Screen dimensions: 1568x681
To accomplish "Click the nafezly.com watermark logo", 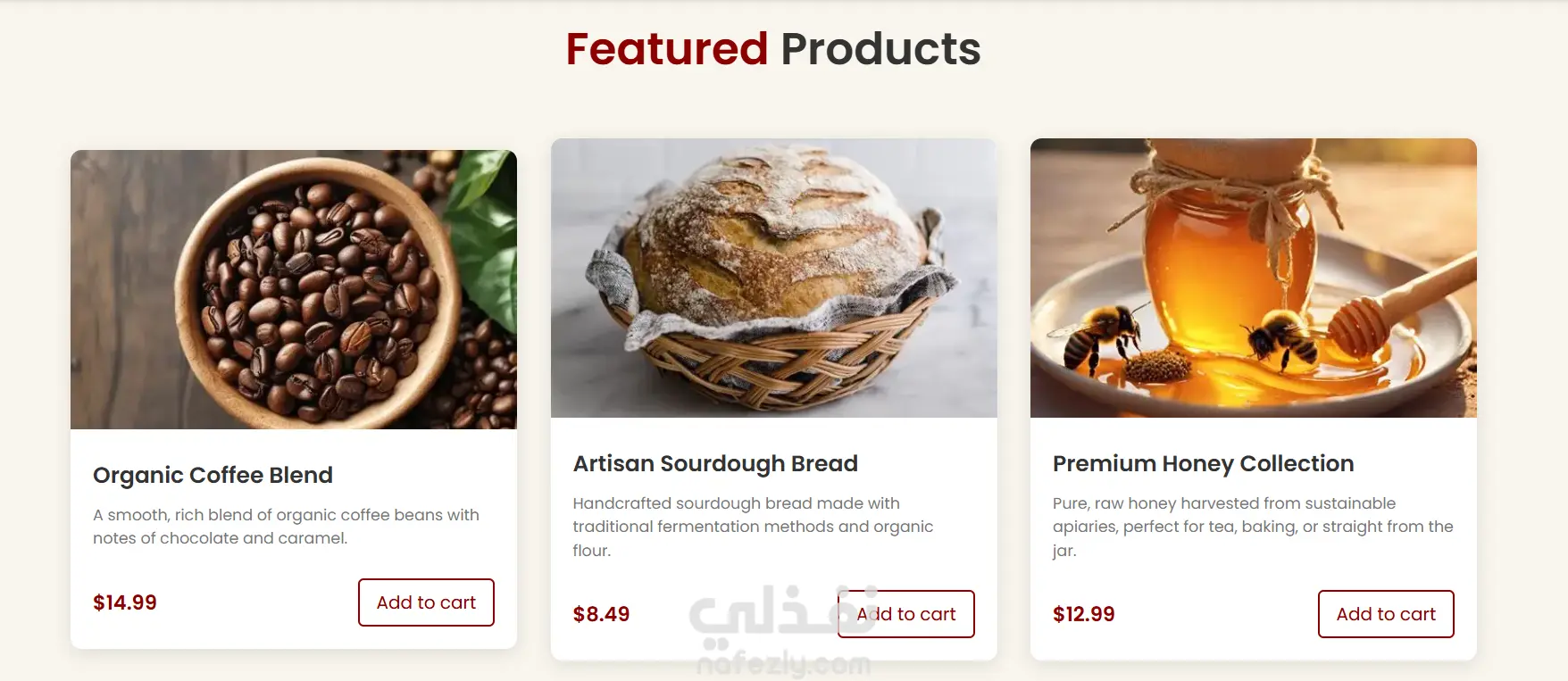I will point(783,632).
